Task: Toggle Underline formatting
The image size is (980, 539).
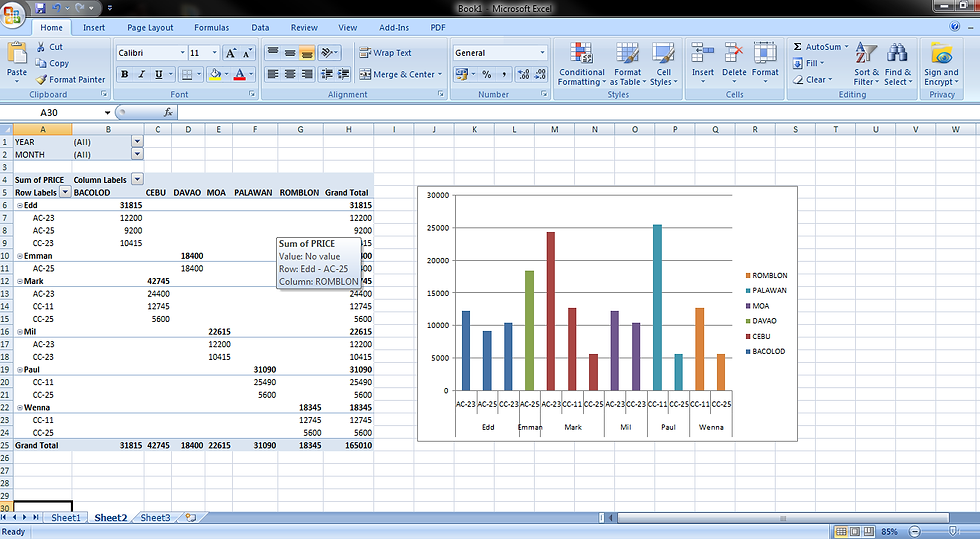Action: (159, 74)
